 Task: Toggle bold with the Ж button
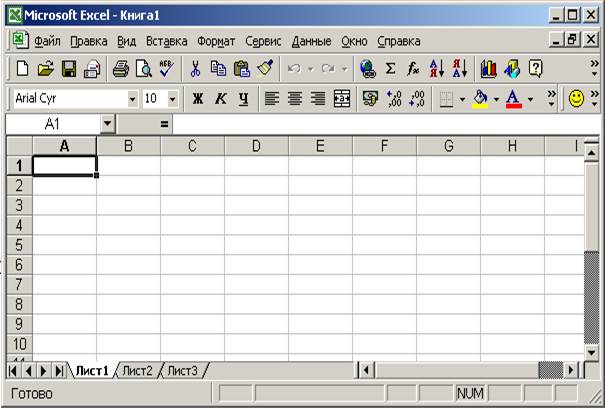coord(198,99)
